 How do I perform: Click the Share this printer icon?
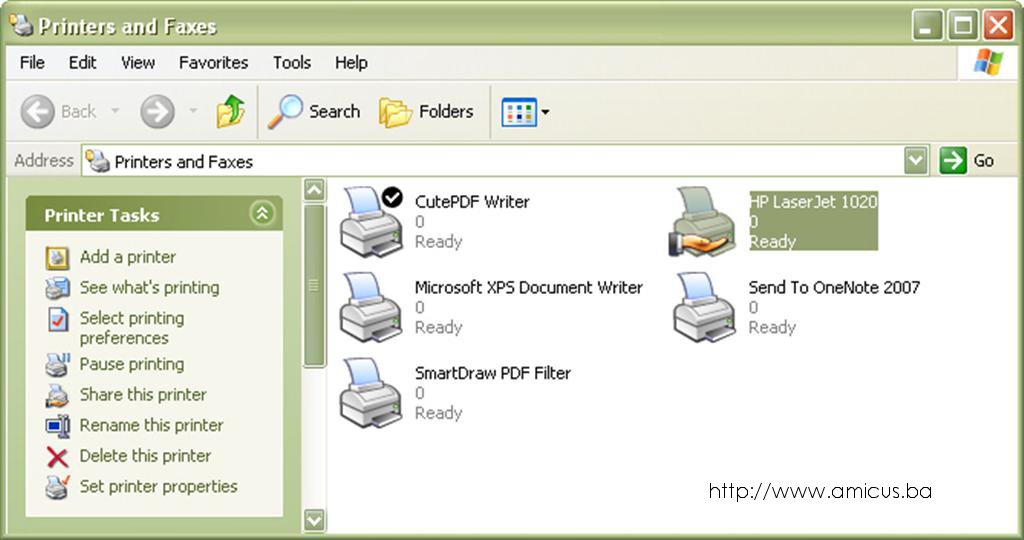pyautogui.click(x=57, y=395)
